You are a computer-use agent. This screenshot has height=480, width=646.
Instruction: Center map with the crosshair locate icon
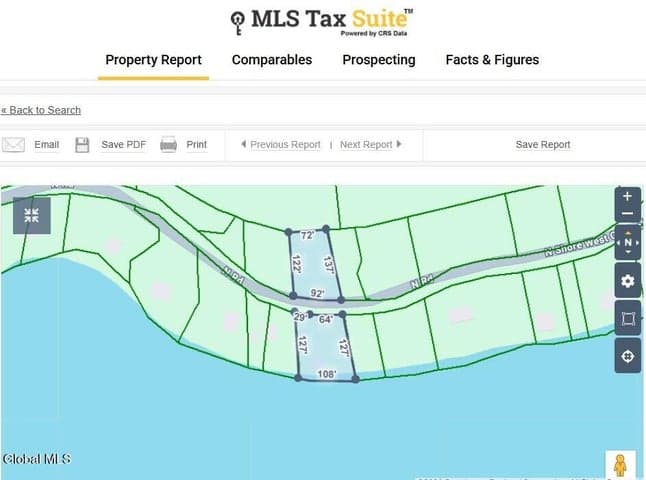(627, 356)
